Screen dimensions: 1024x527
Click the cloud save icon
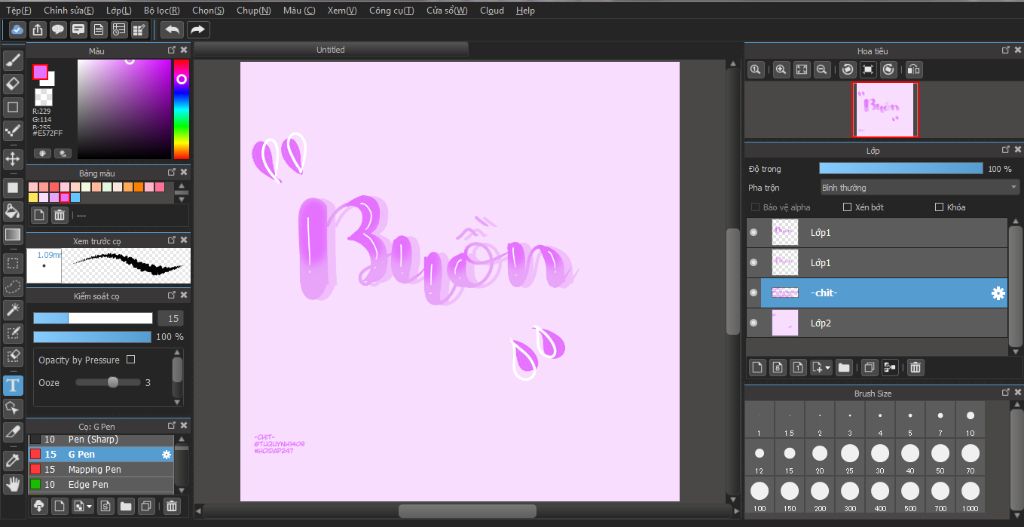tap(17, 29)
